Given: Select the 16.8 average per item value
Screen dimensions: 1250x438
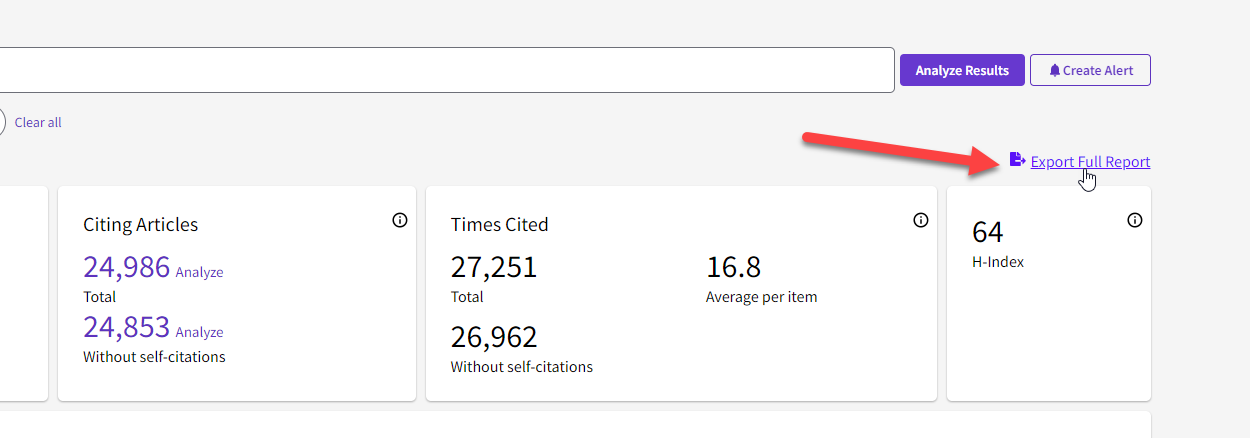Looking at the screenshot, I should pos(733,267).
